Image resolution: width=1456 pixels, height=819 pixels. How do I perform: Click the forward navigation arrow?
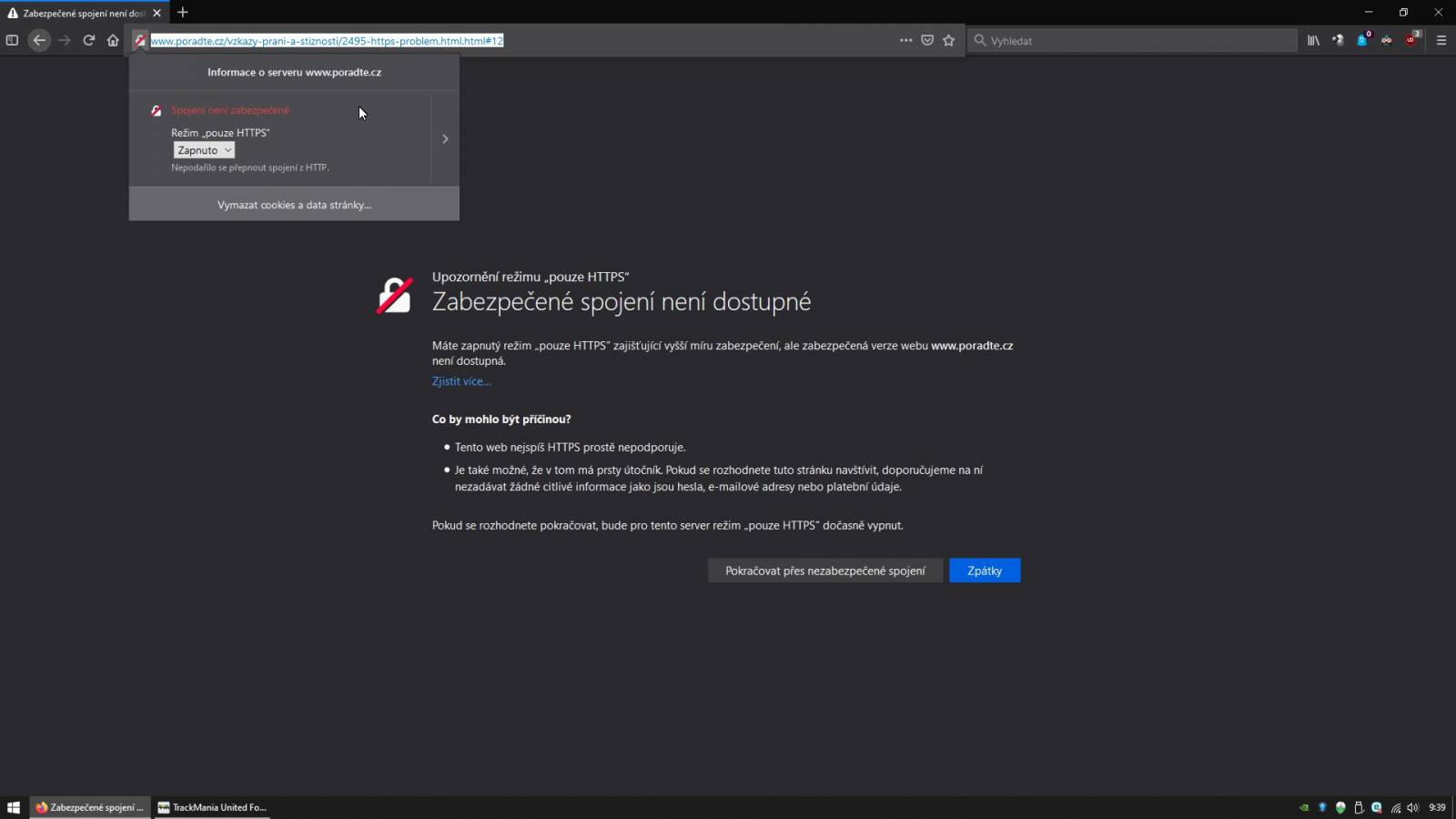(64, 40)
